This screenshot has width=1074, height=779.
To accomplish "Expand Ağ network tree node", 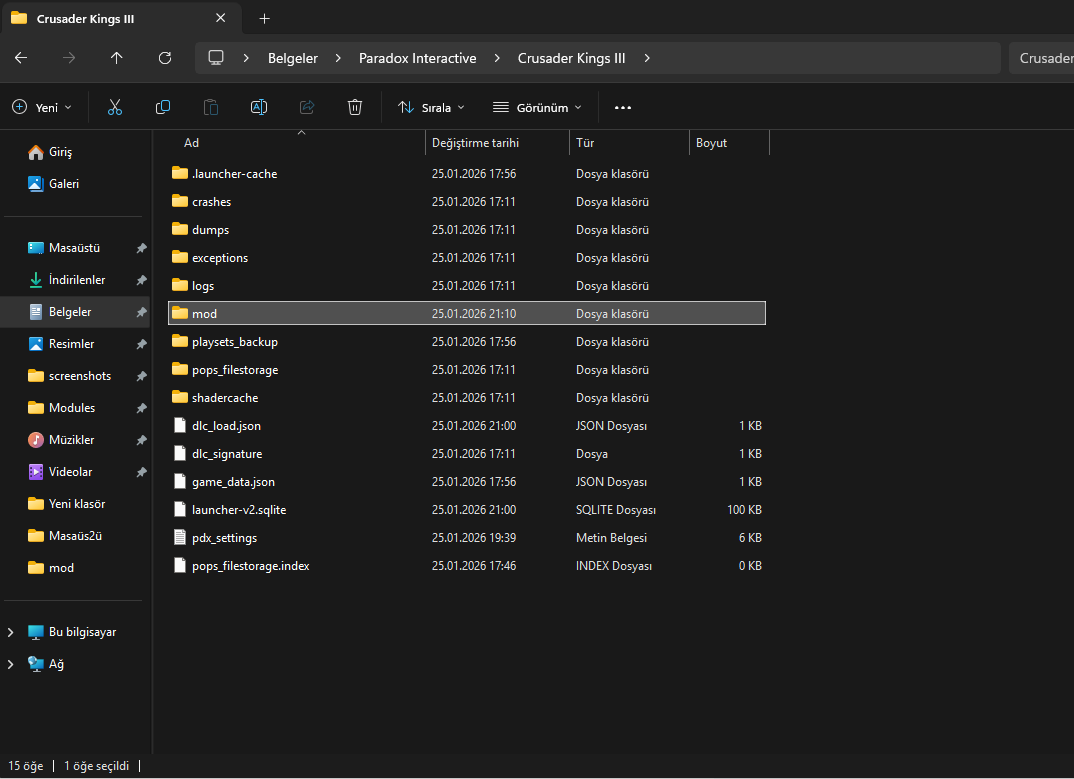I will (x=10, y=665).
